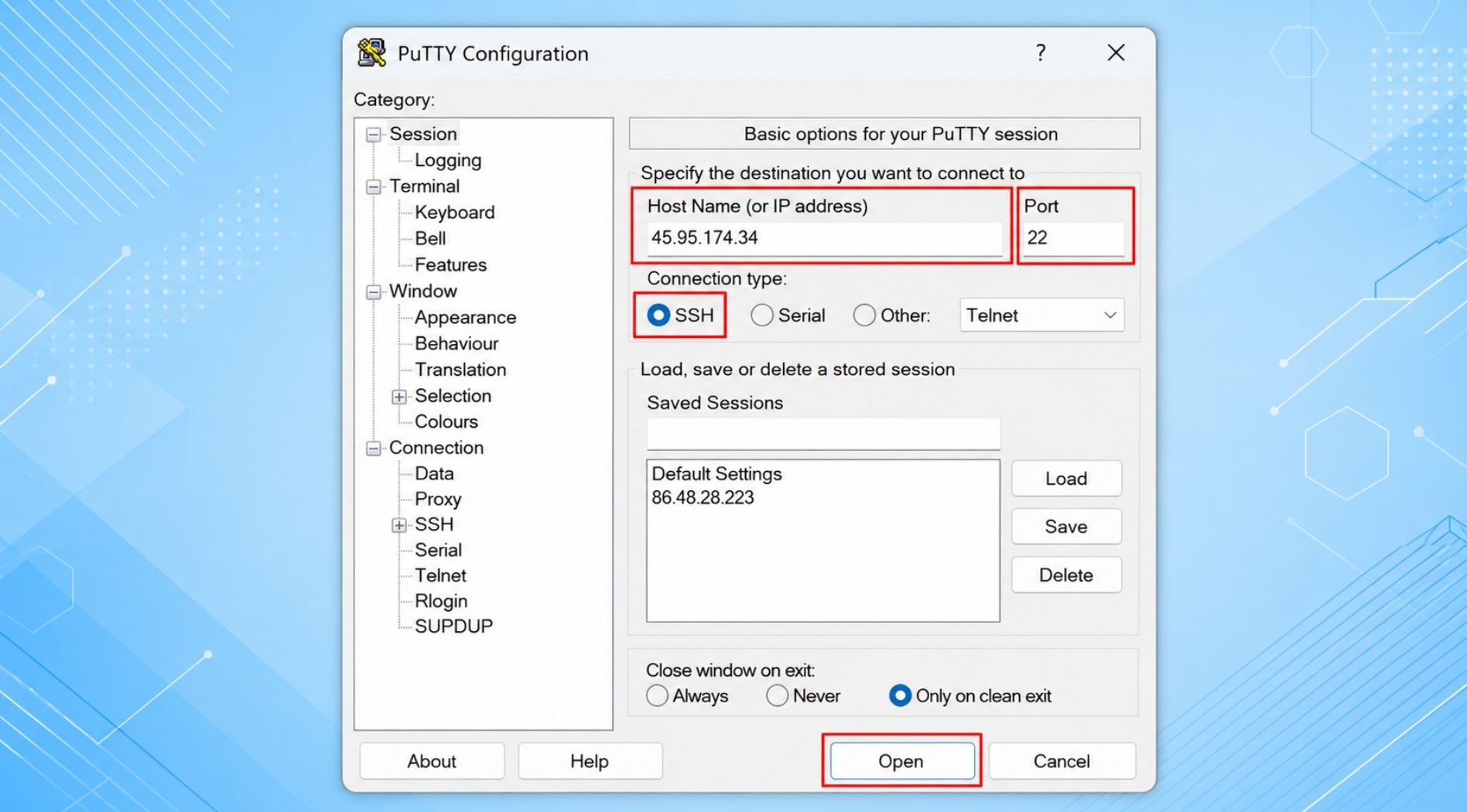This screenshot has width=1467, height=812.
Task: Collapse the Connection tree node
Action: pyautogui.click(x=374, y=449)
